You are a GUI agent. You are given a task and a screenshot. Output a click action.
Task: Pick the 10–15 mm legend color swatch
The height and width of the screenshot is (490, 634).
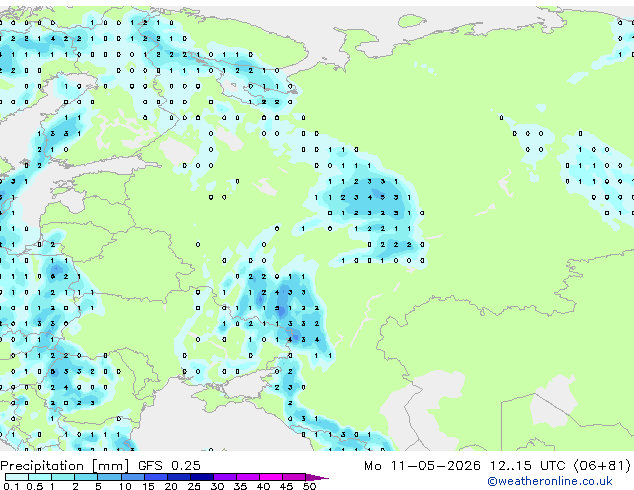(x=133, y=477)
